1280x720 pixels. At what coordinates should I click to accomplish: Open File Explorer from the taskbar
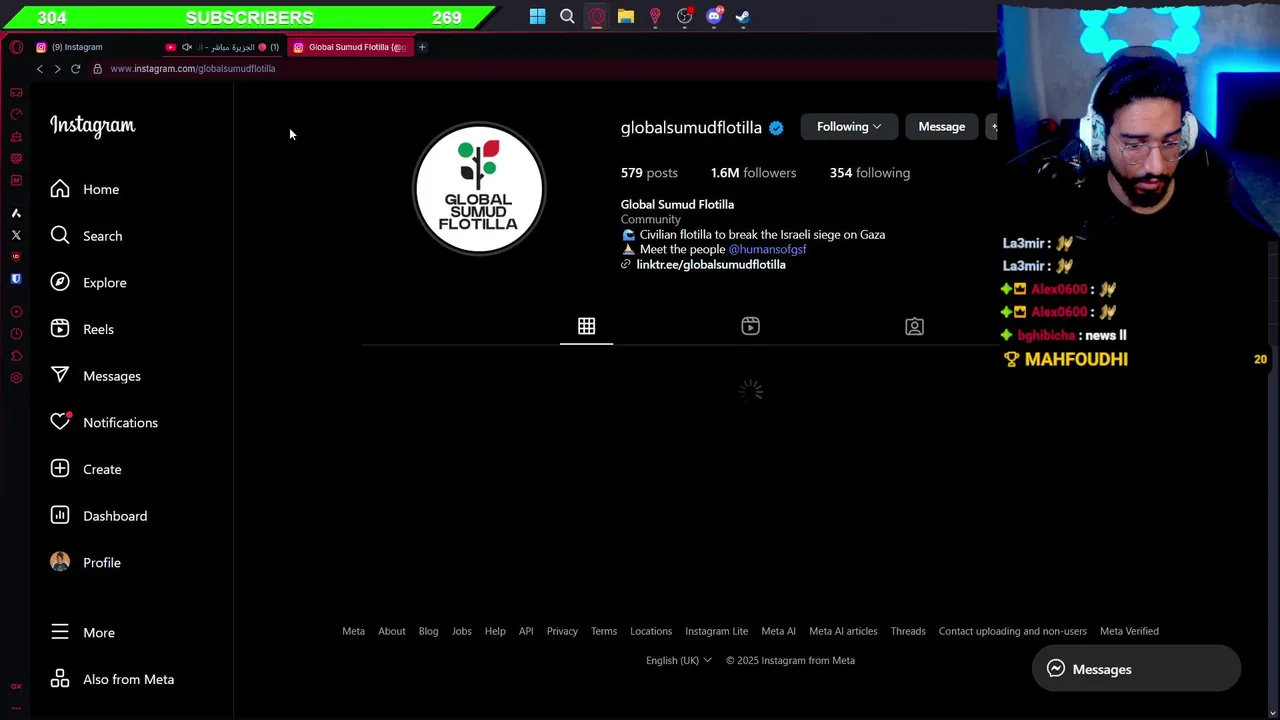click(626, 17)
